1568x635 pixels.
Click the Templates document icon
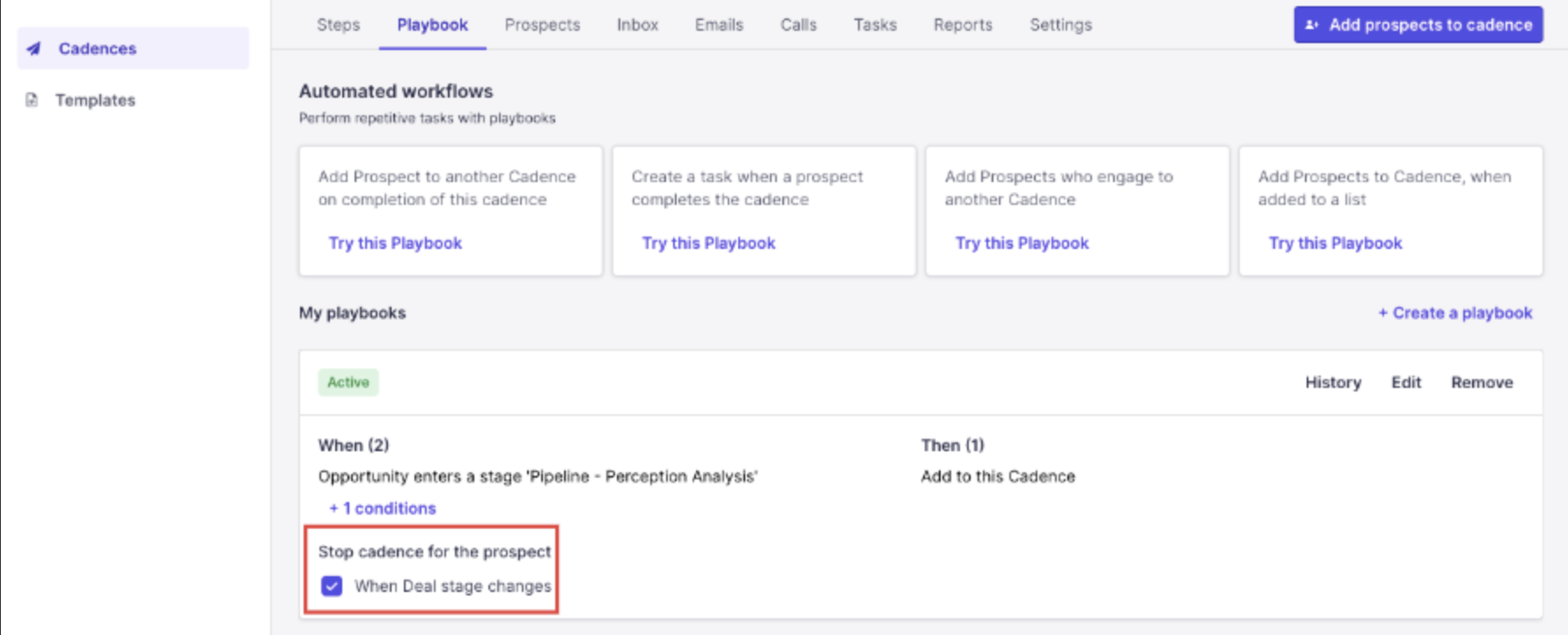(32, 99)
